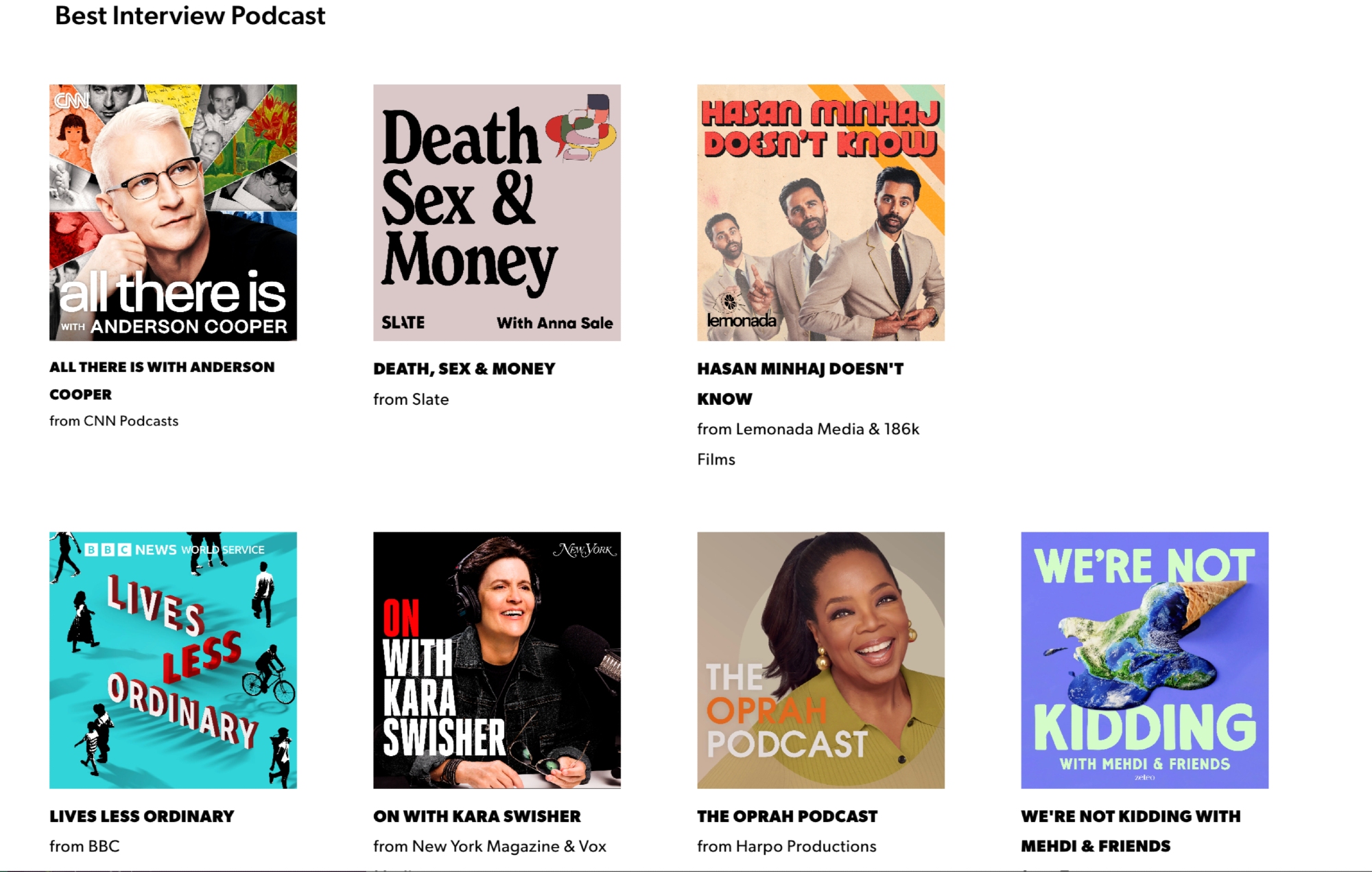Click the Hasan Minhaj Doesn't Know title
Image resolution: width=1372 pixels, height=872 pixels.
(x=800, y=384)
